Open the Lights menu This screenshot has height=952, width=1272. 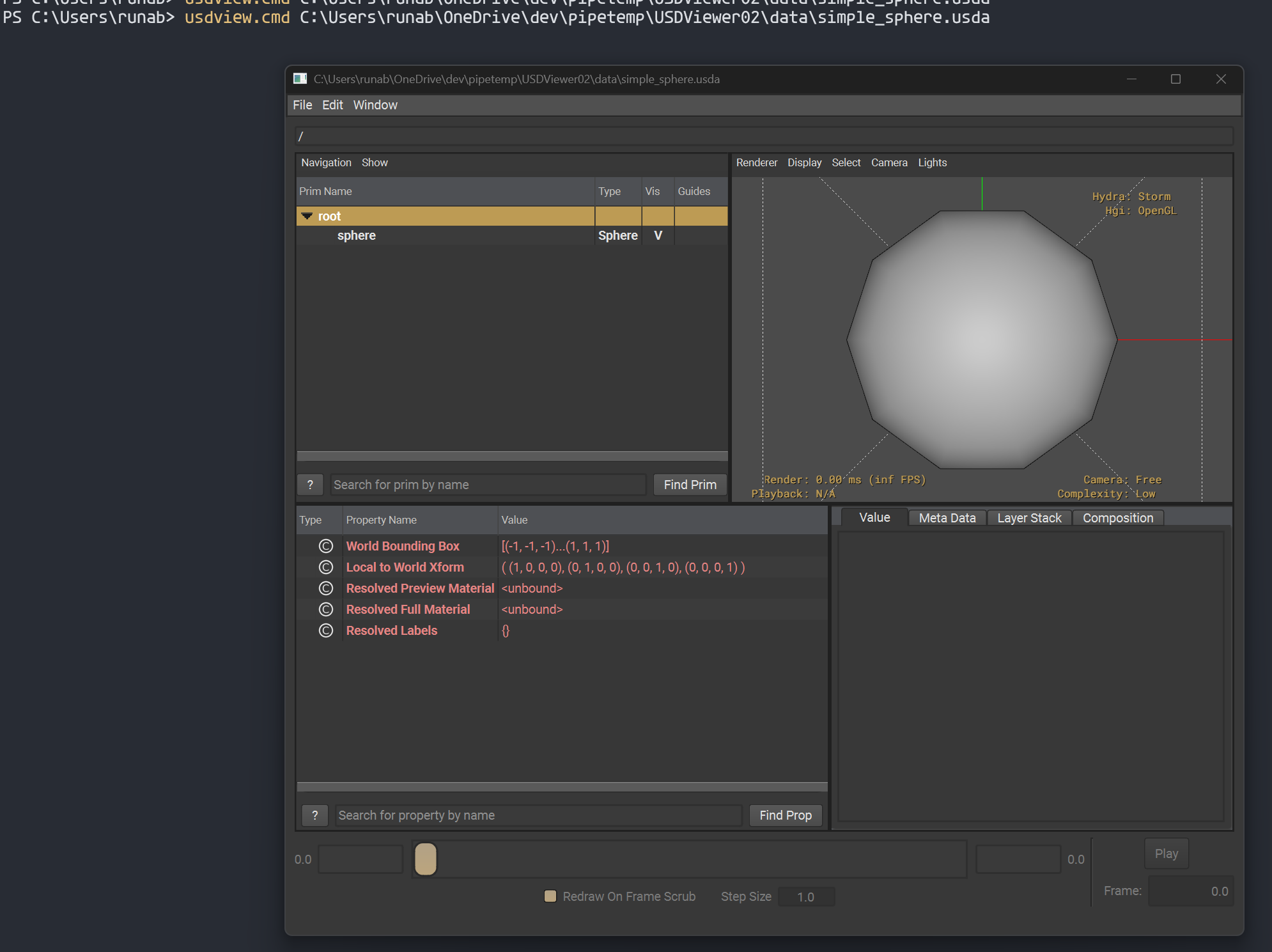click(932, 162)
